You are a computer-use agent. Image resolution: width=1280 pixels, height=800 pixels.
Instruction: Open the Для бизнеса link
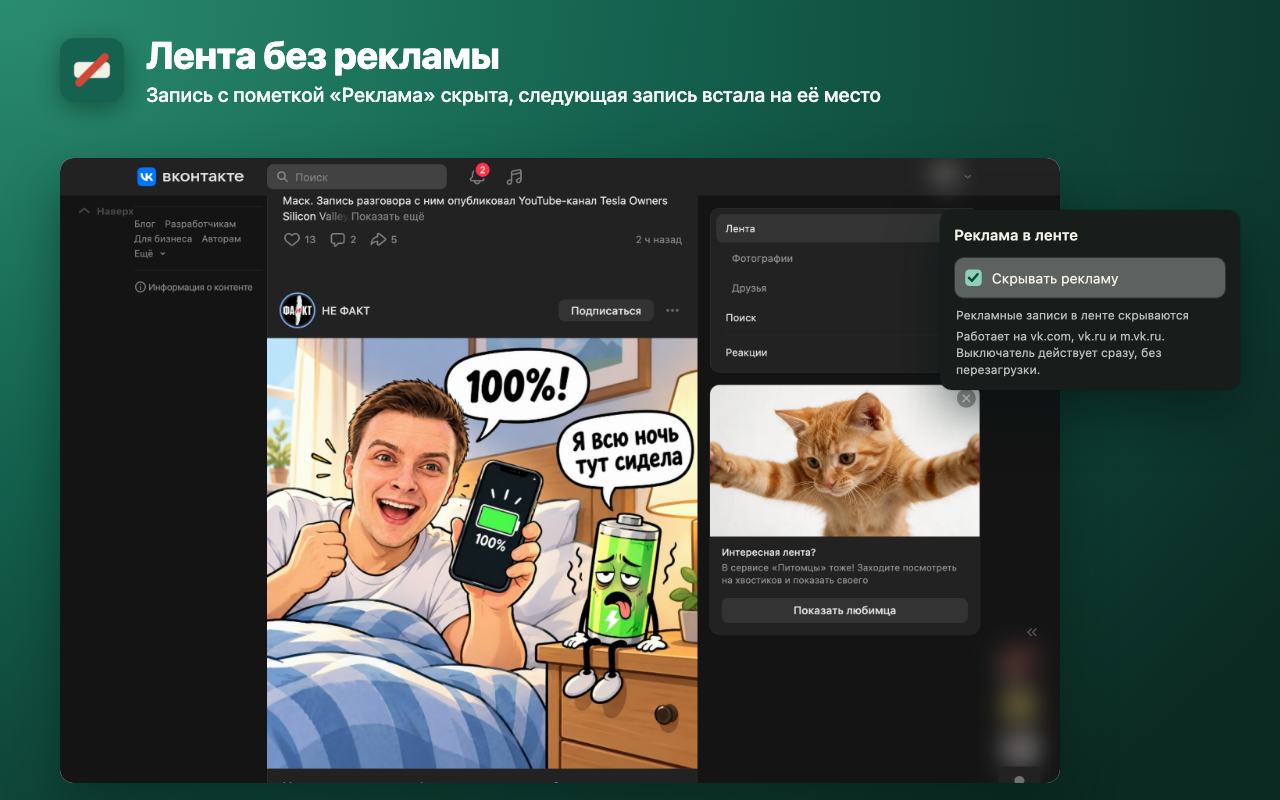click(163, 239)
